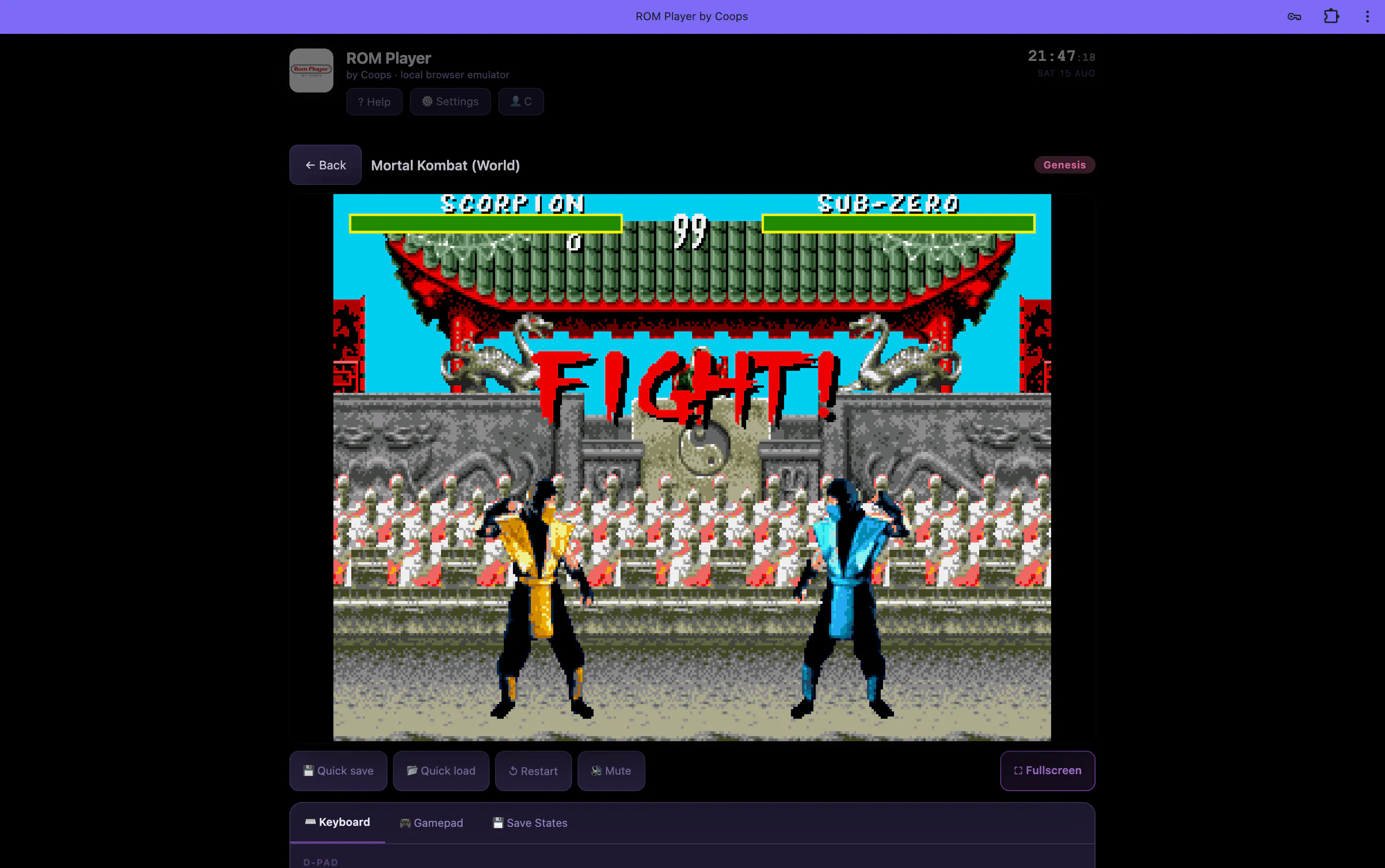Quick save the game state

(x=338, y=770)
